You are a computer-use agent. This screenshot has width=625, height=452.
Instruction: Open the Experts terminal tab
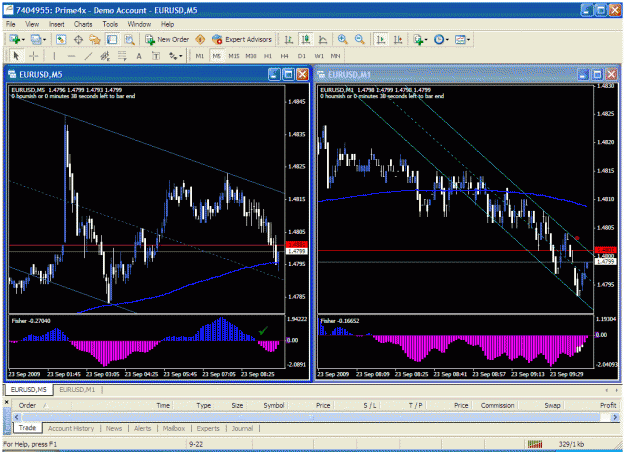tap(208, 428)
